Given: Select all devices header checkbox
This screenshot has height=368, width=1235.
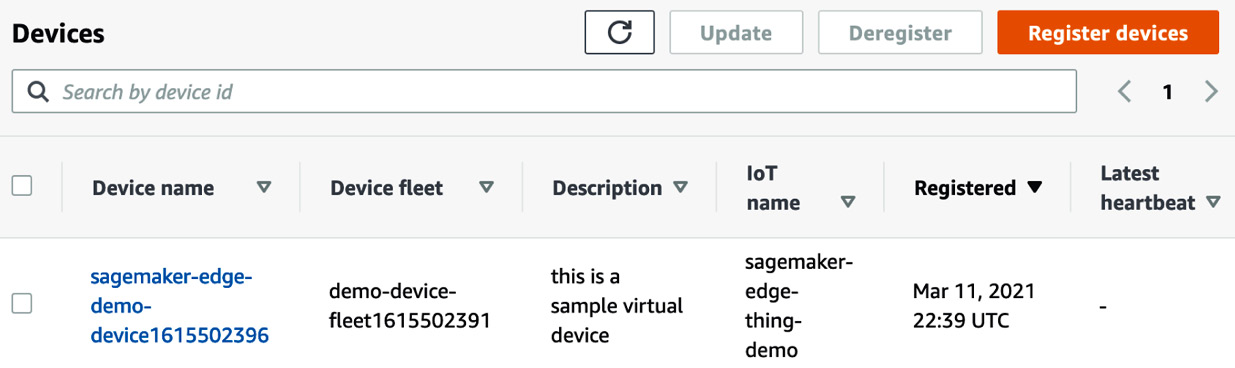Looking at the screenshot, I should click(x=22, y=185).
